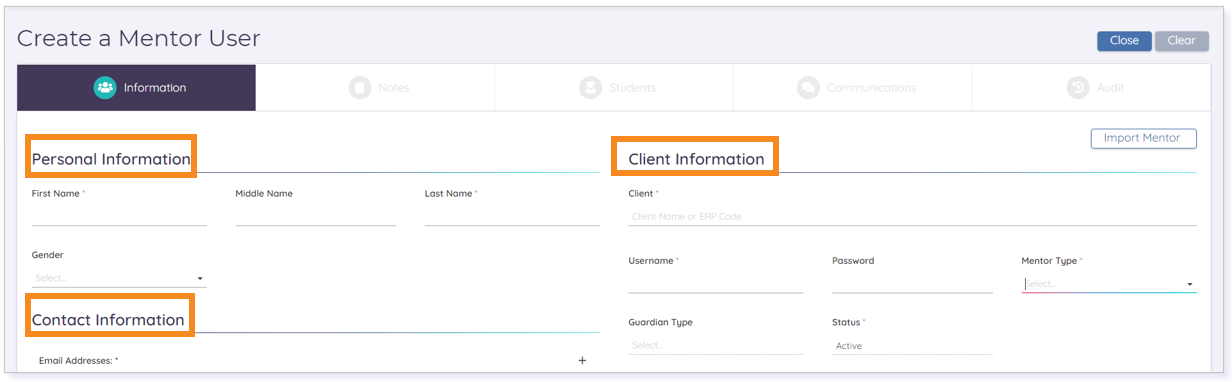Click the Personal Information heading
This screenshot has height=382, width=1232.
coord(111,159)
